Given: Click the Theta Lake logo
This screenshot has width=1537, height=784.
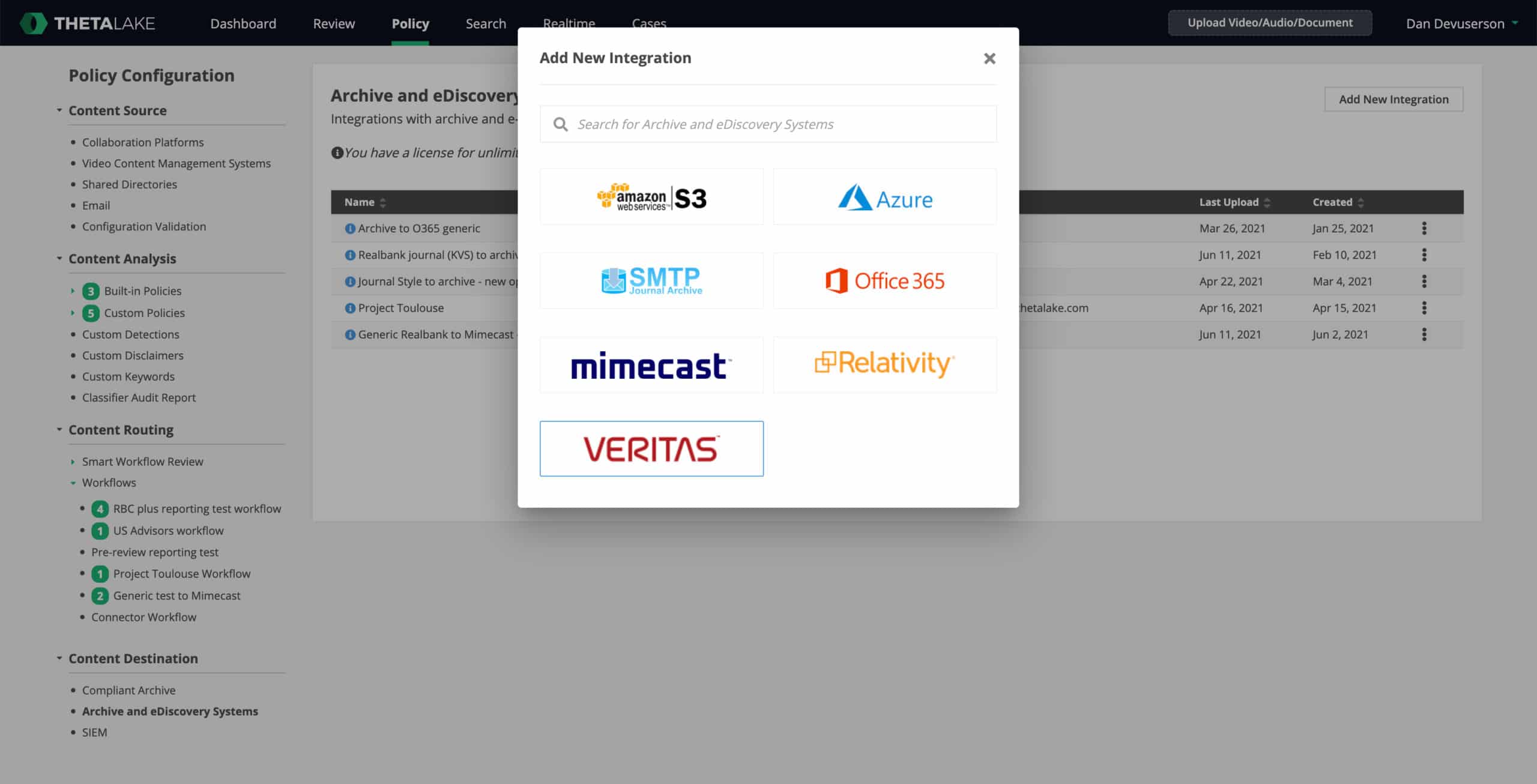Looking at the screenshot, I should 88,23.
